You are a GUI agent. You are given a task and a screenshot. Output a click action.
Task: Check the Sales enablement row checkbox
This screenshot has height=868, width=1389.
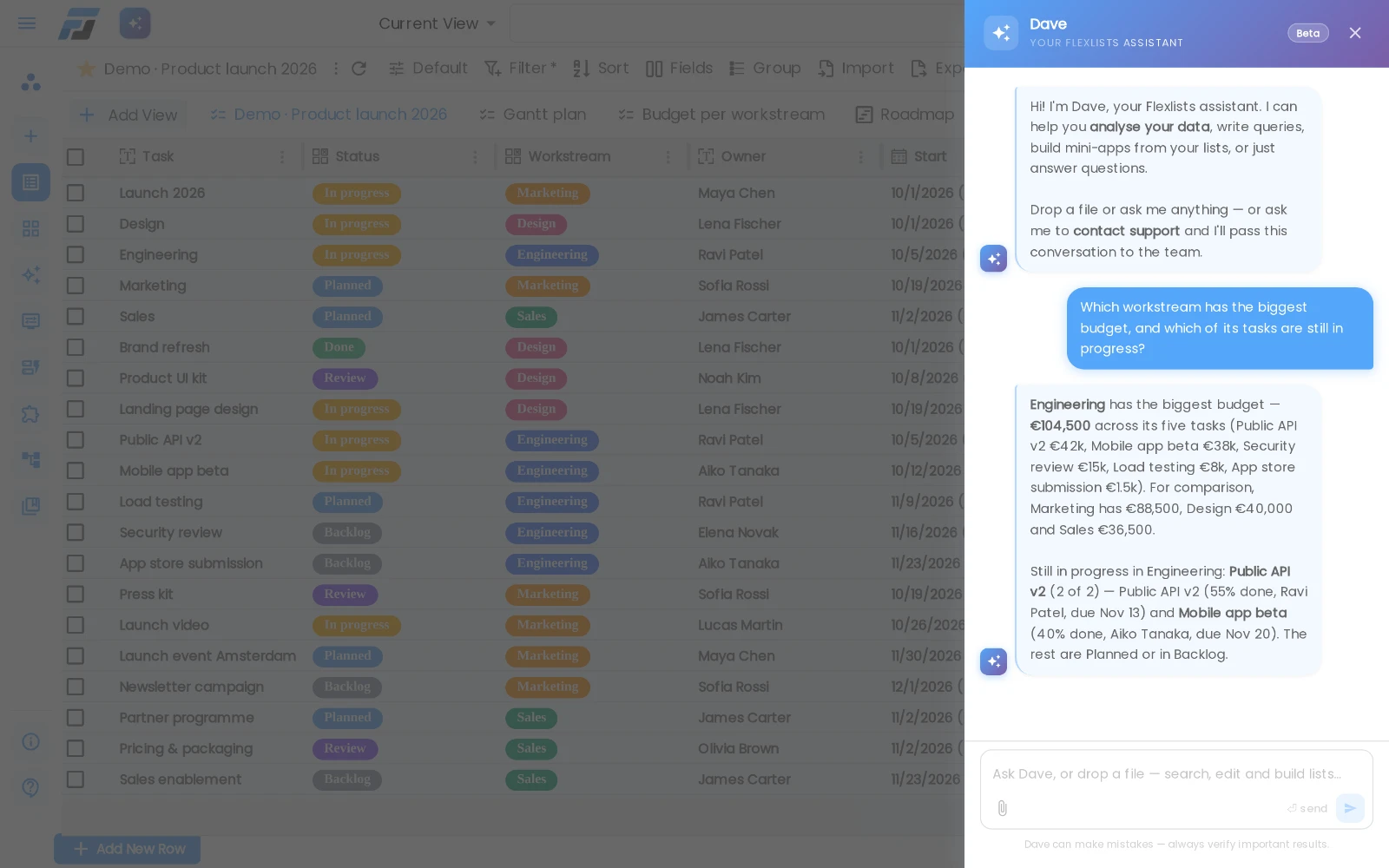[76, 779]
